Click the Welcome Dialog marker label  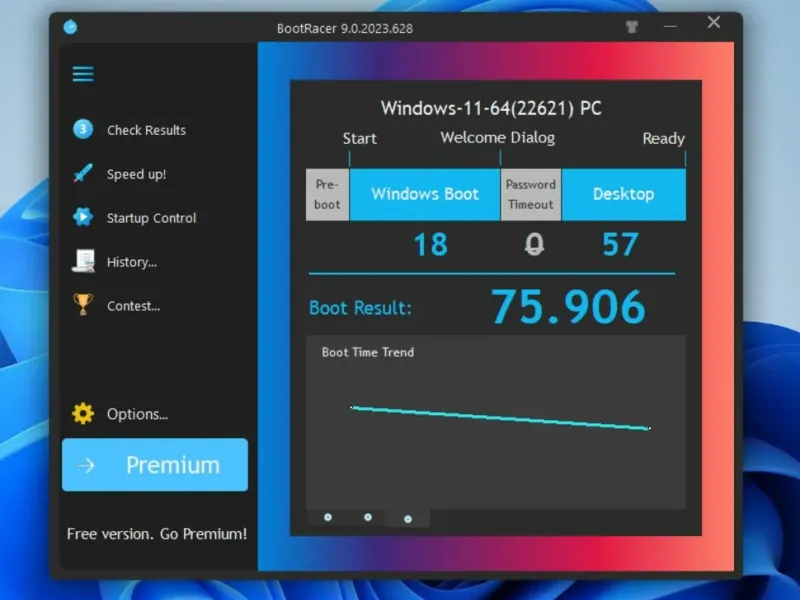click(497, 138)
